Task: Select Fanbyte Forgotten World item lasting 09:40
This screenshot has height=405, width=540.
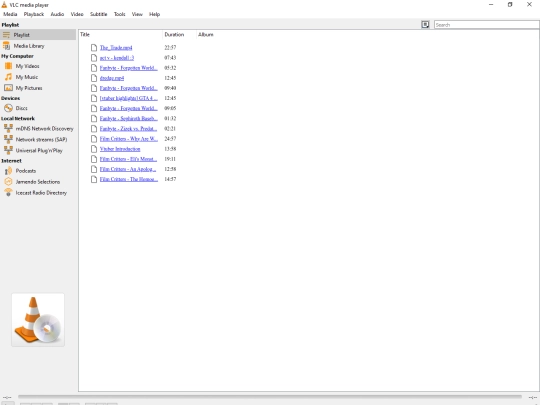Action: tap(128, 88)
